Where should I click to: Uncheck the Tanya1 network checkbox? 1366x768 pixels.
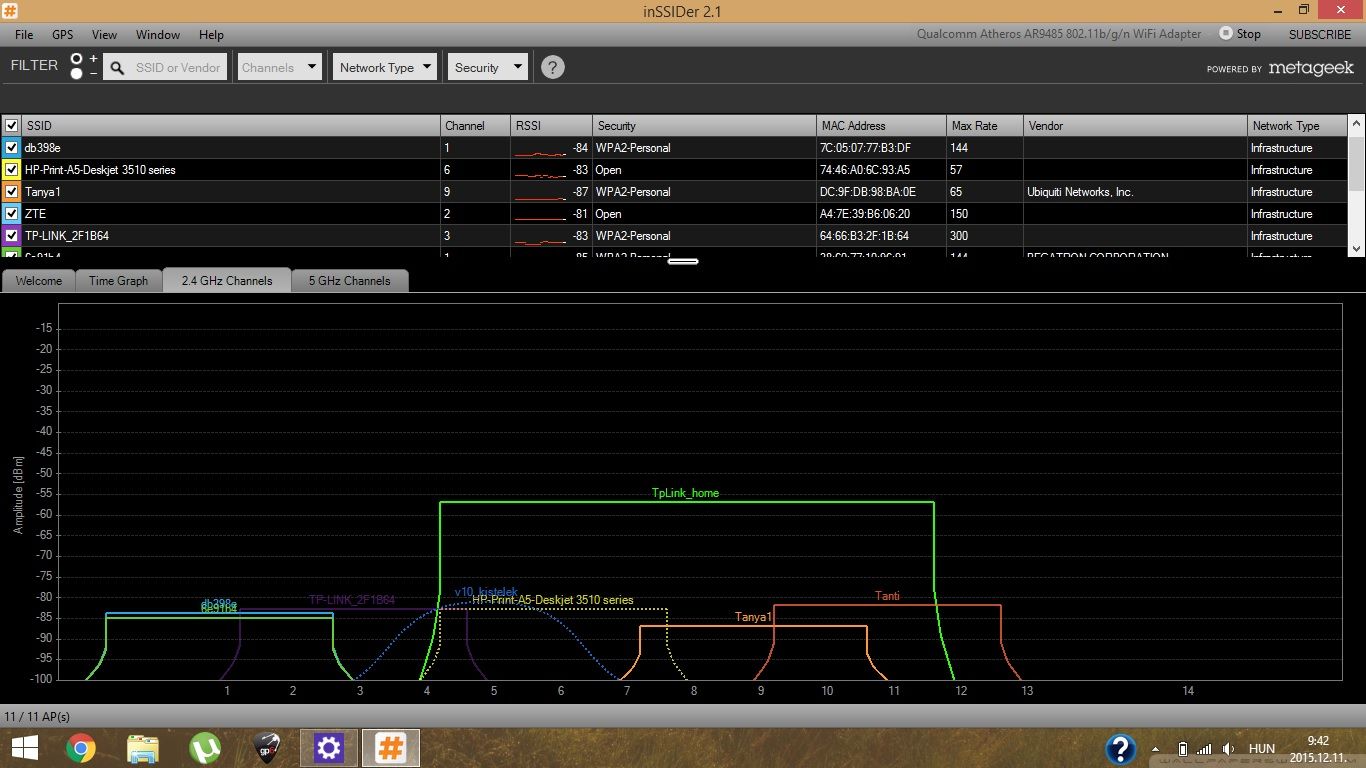pos(12,192)
